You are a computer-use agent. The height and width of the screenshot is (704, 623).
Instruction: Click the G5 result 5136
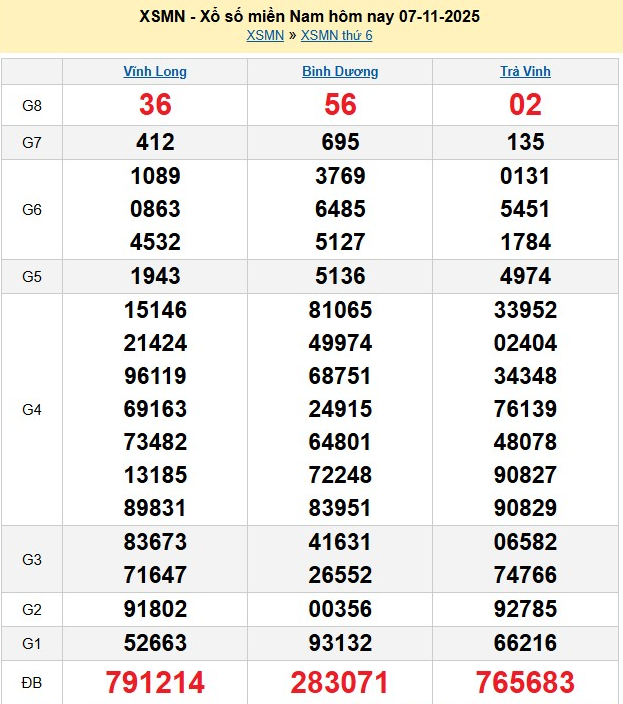click(340, 276)
